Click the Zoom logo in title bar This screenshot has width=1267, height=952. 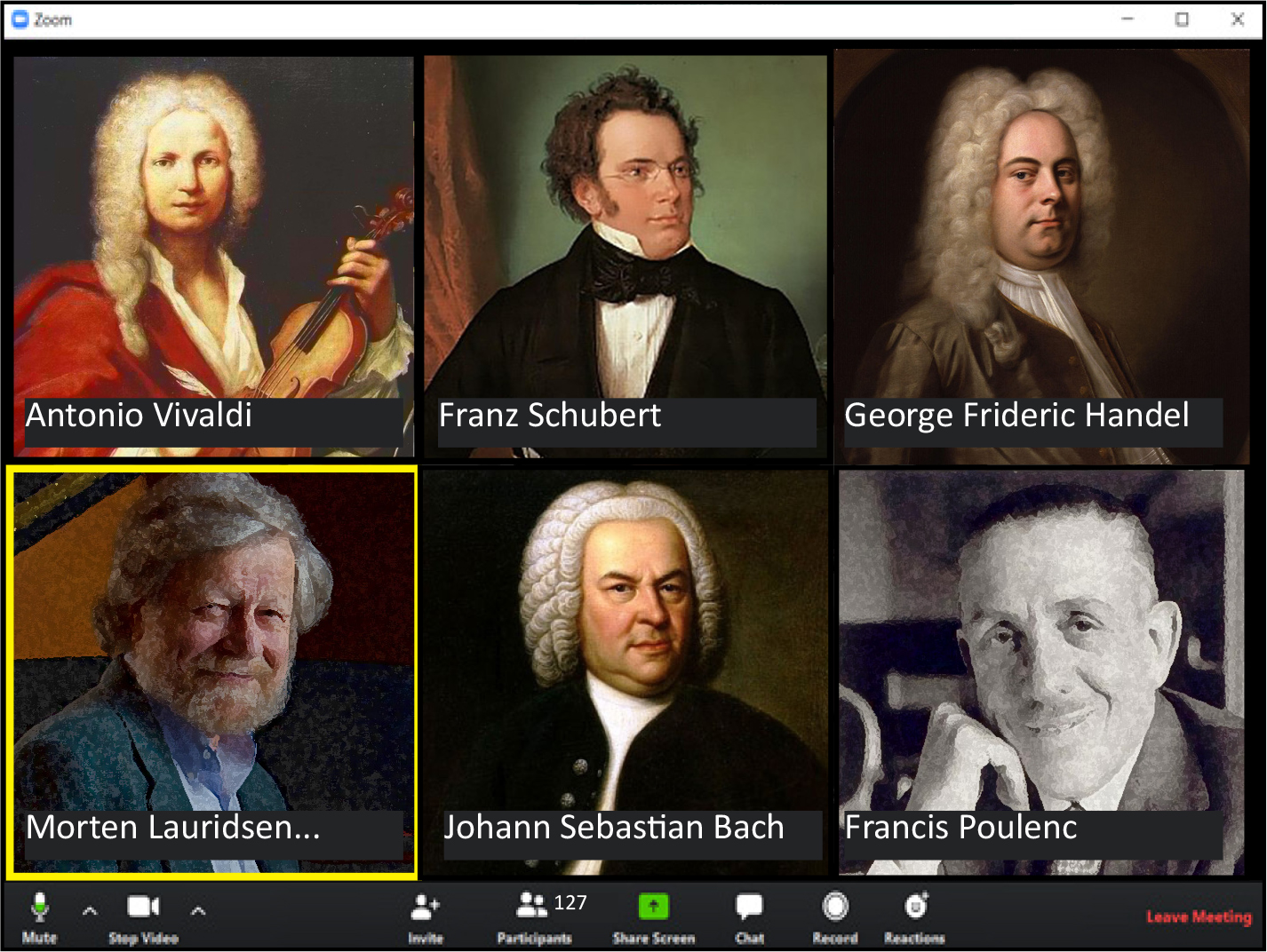(20, 20)
